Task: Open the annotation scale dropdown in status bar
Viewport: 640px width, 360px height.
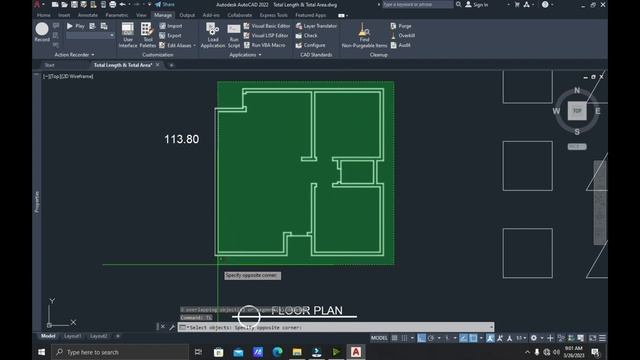Action: 521,338
